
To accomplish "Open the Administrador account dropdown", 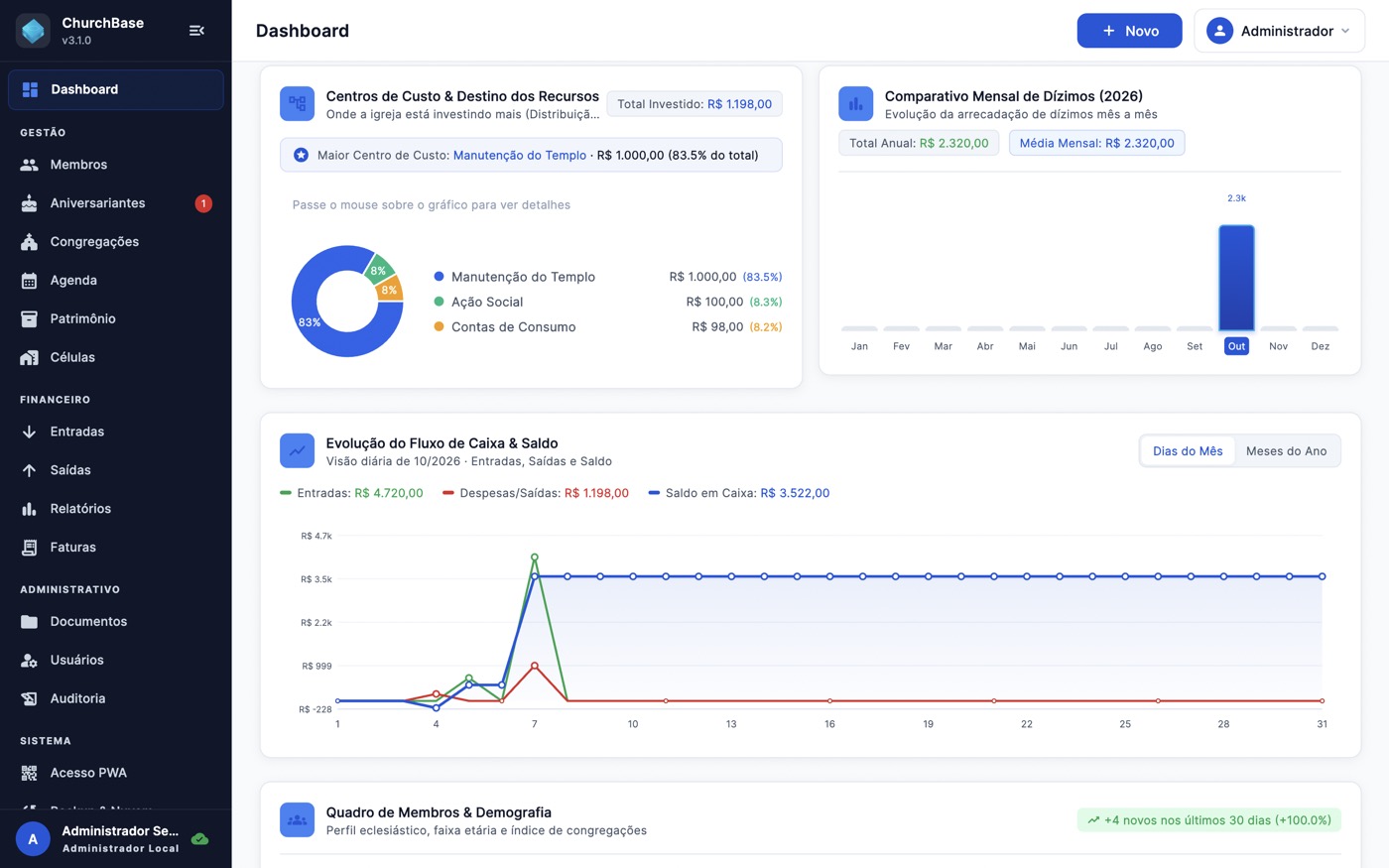I will click(1279, 31).
